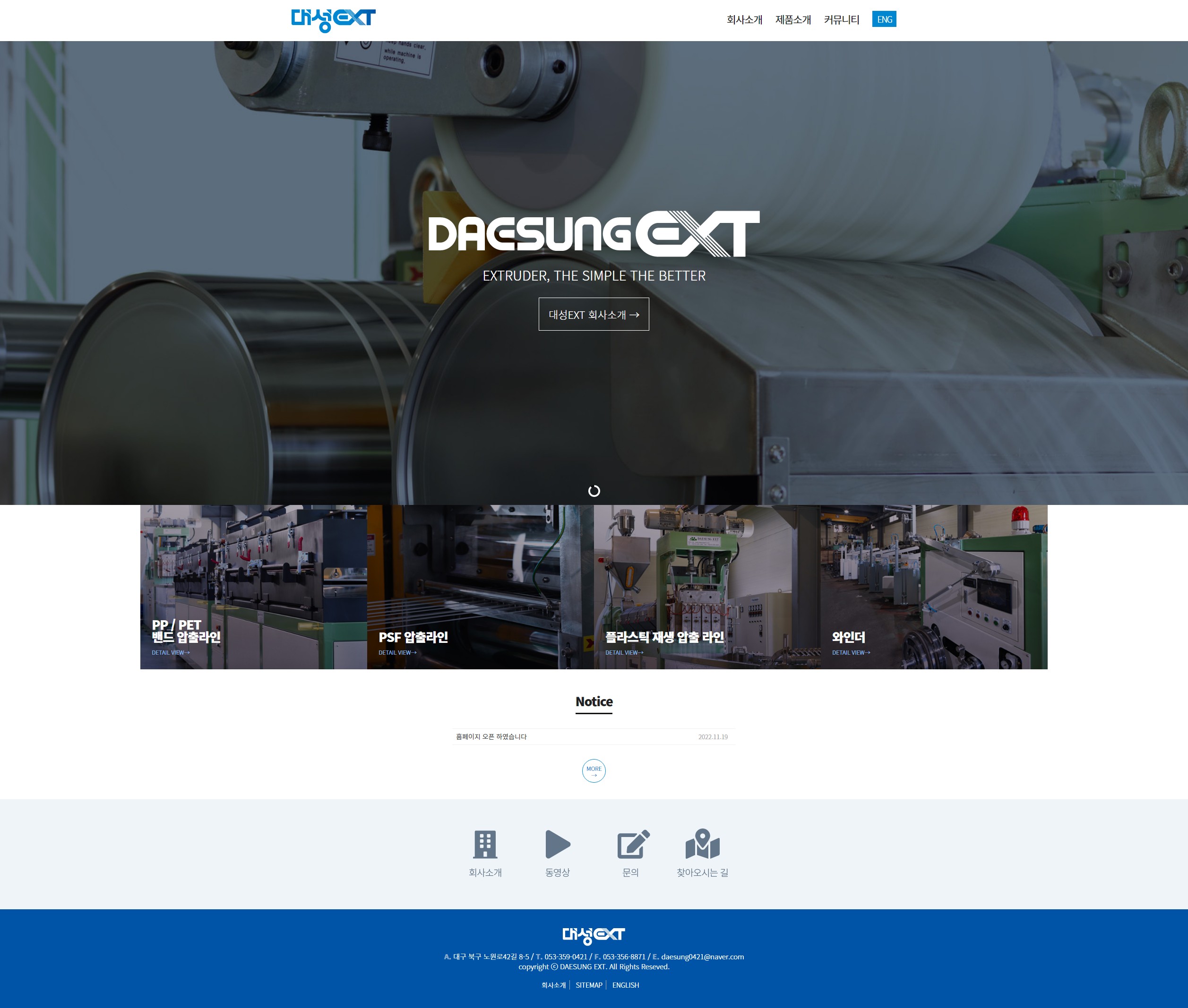Click the building icon for 회사소개
1188x1008 pixels.
[x=485, y=844]
